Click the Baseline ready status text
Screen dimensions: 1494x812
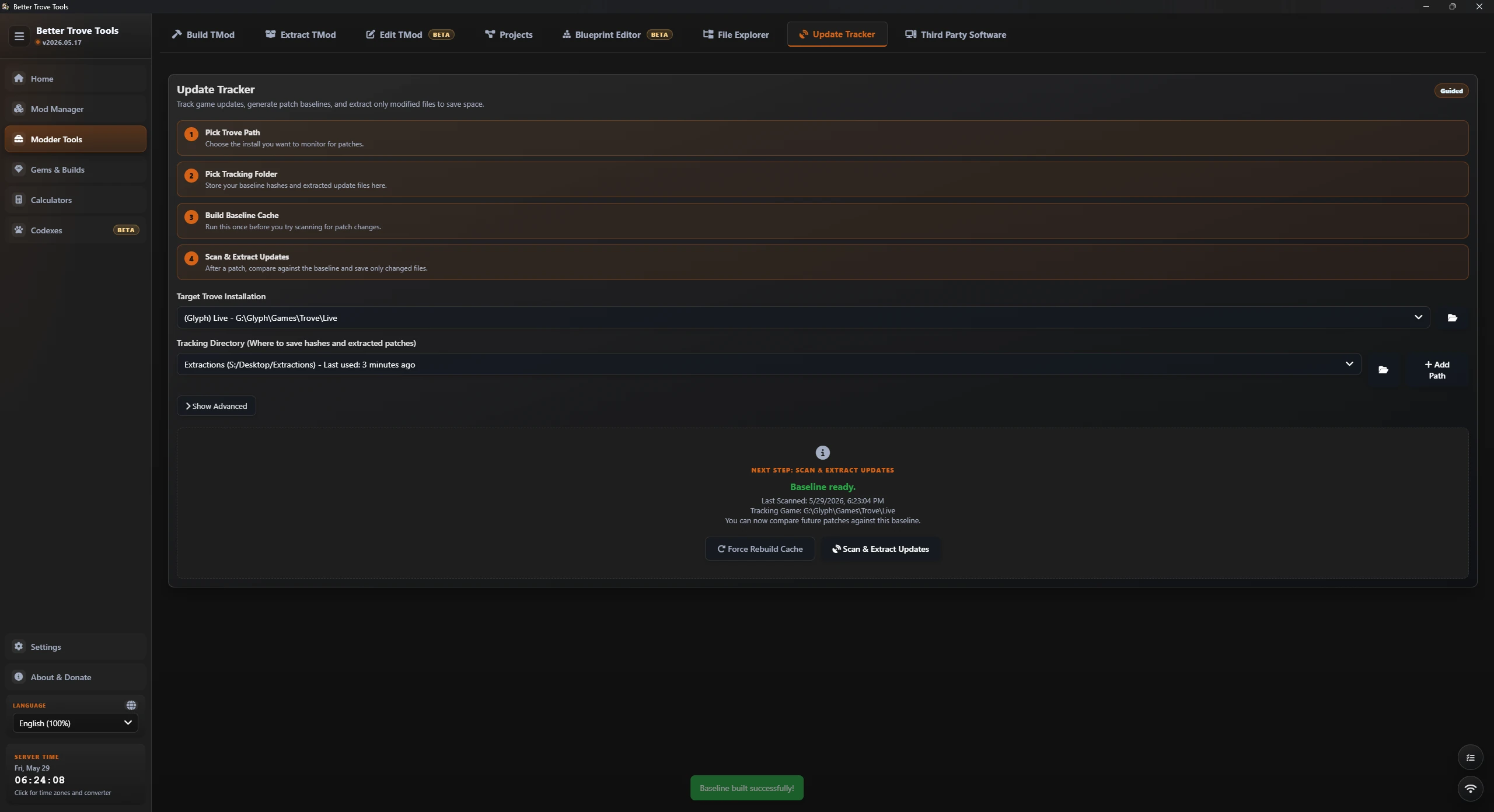tap(822, 487)
